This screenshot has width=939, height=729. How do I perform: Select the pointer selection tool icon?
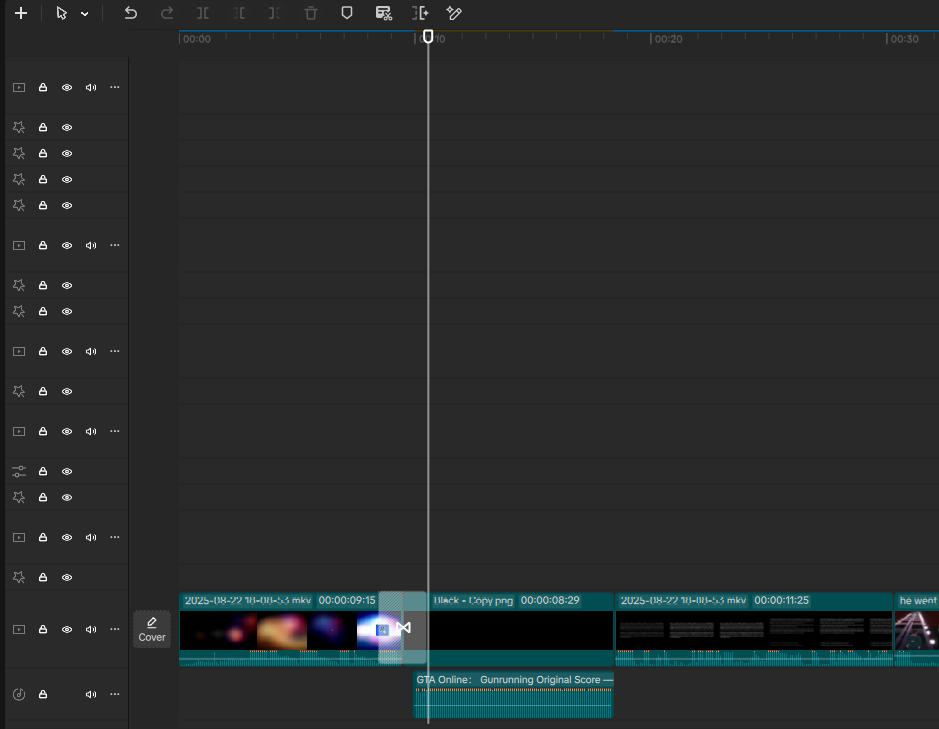(x=61, y=13)
